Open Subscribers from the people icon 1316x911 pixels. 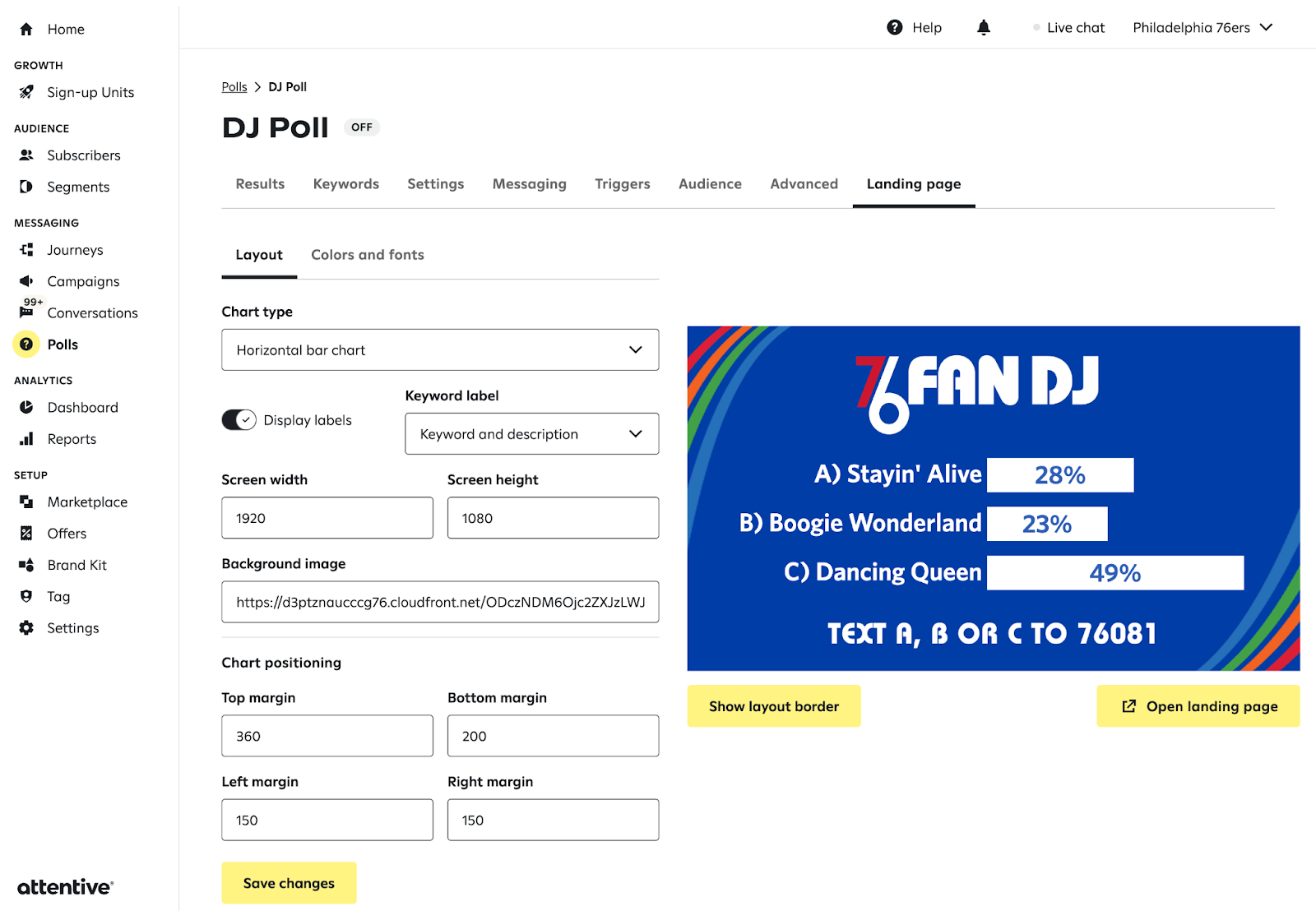point(26,155)
